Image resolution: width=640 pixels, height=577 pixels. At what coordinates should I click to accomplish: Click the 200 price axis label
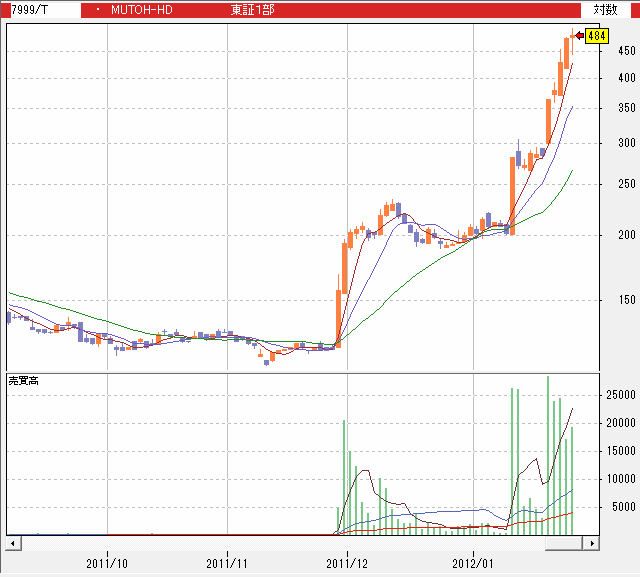(627, 235)
